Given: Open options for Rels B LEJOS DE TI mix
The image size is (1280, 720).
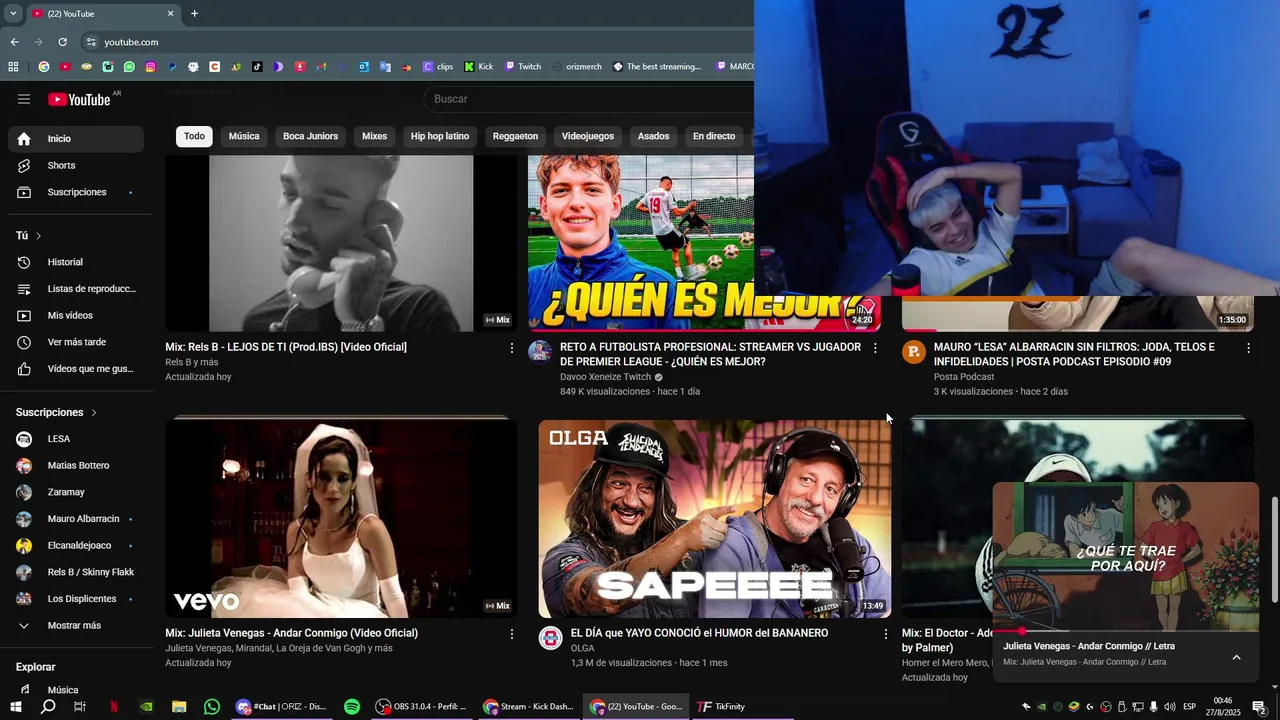Looking at the screenshot, I should pos(512,348).
